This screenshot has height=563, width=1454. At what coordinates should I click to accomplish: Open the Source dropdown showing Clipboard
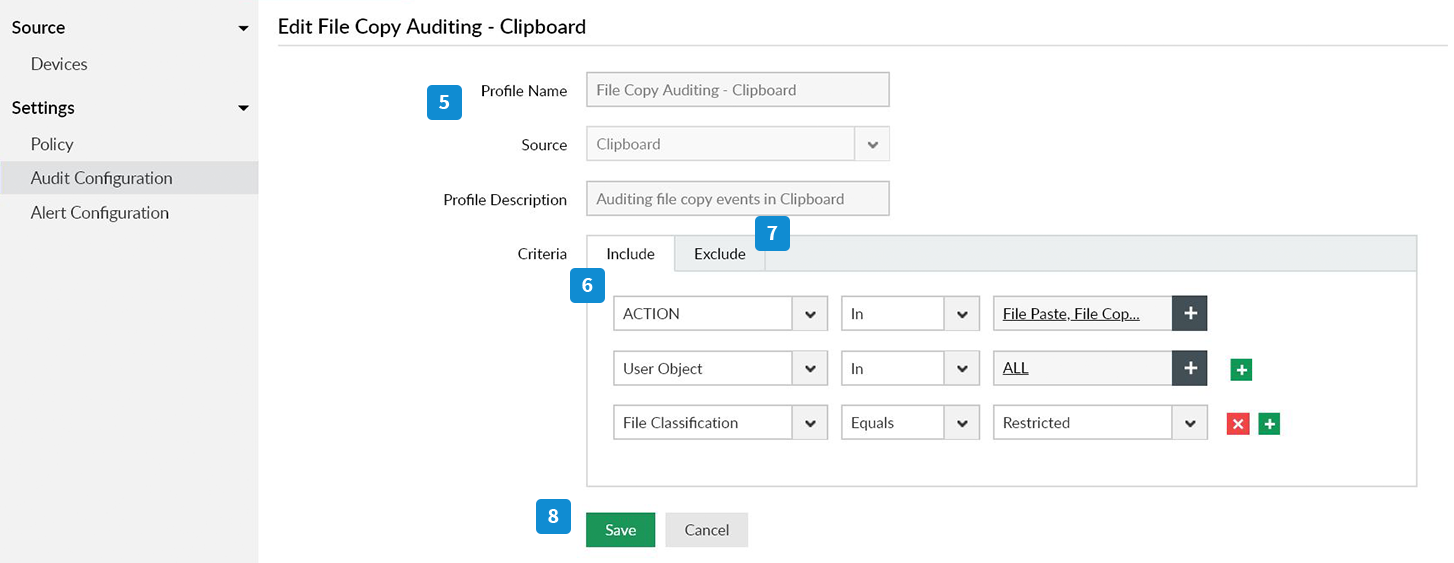click(x=872, y=144)
